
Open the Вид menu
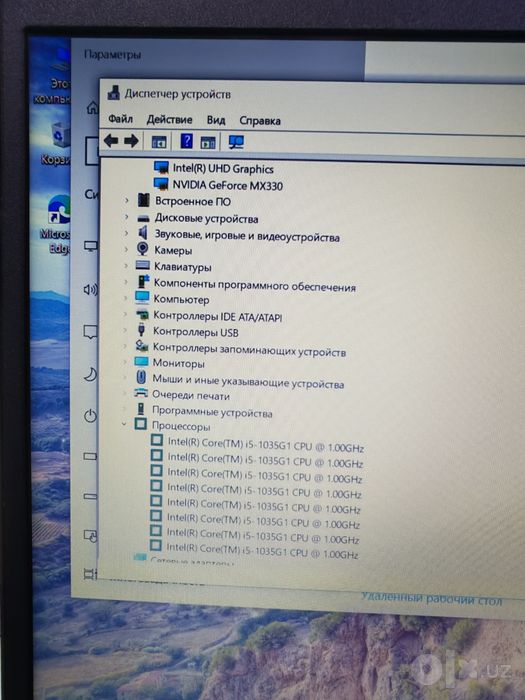click(216, 120)
